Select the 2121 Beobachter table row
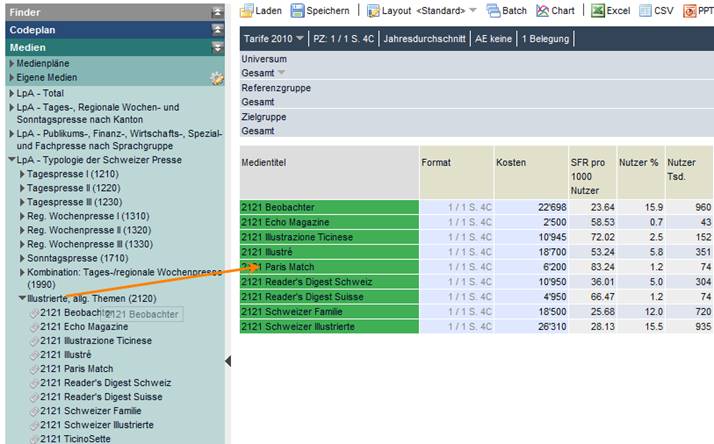This screenshot has height=444, width=714. [329, 207]
